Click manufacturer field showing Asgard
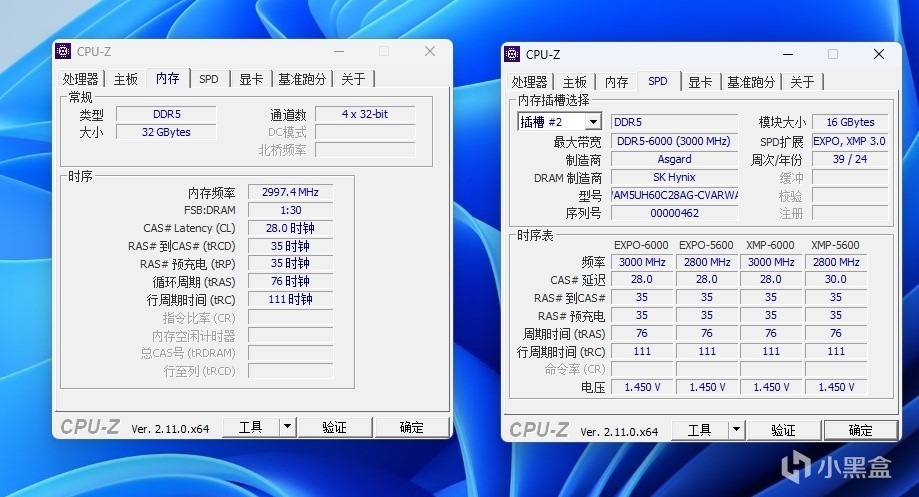The width and height of the screenshot is (919, 497). point(674,159)
